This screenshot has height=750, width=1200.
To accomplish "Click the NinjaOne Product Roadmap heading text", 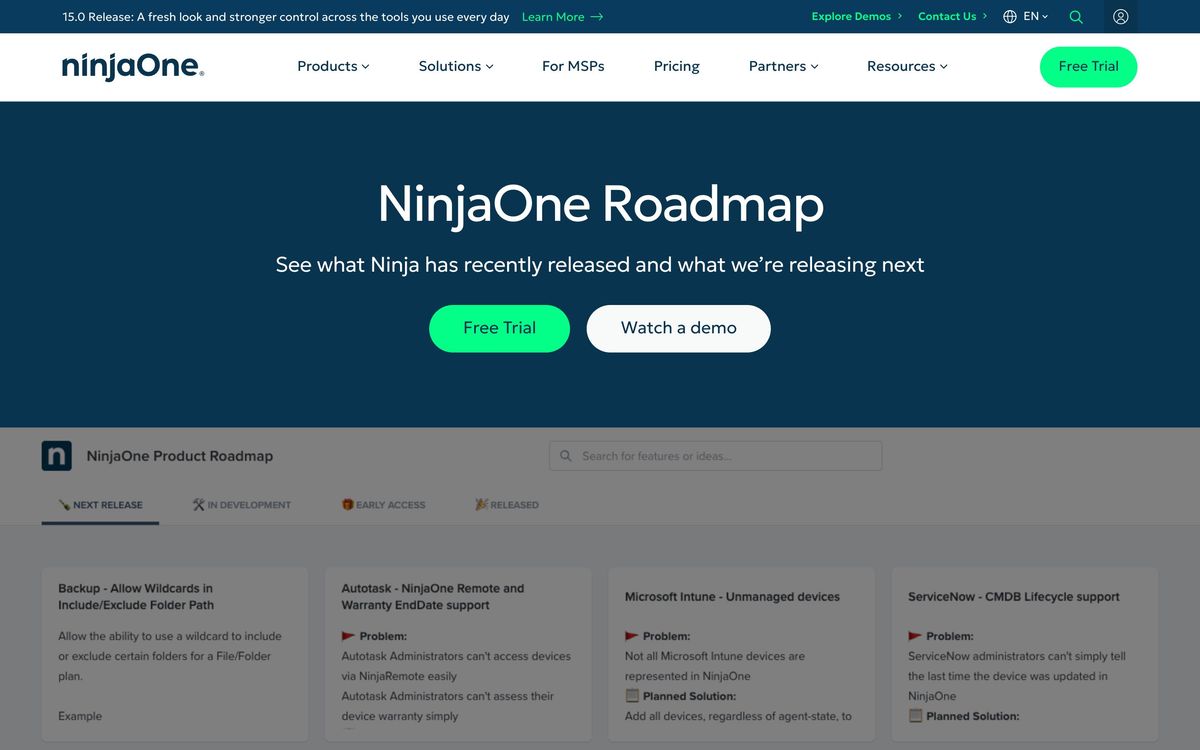I will click(180, 456).
